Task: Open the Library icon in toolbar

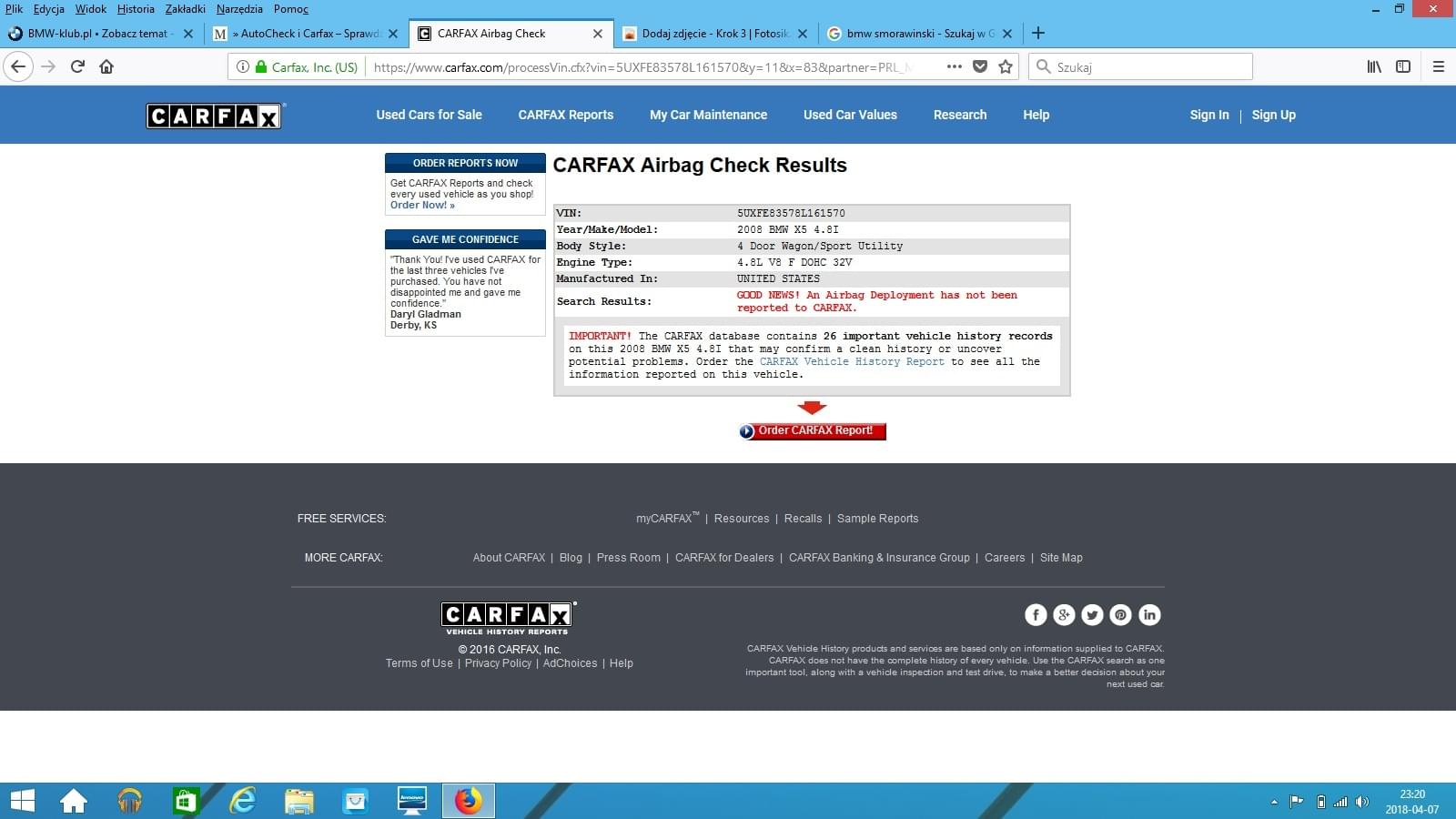Action: pos(1374,66)
